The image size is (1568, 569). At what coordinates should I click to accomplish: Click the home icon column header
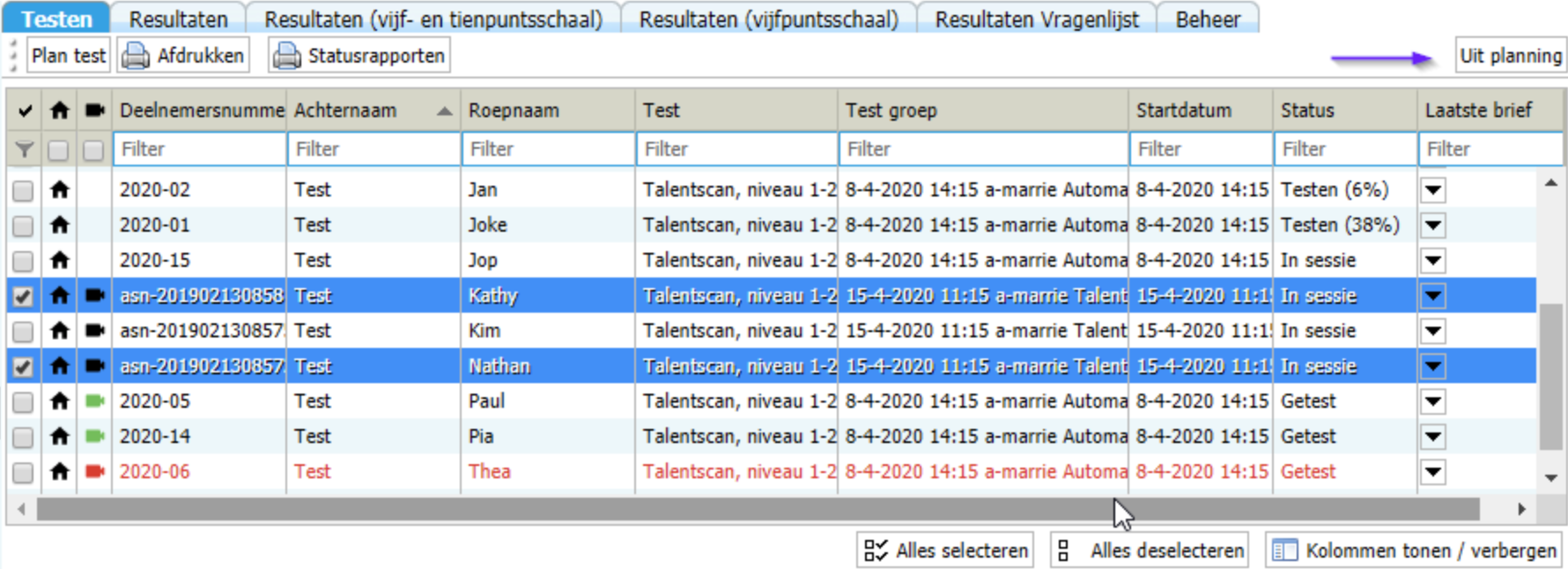[59, 110]
